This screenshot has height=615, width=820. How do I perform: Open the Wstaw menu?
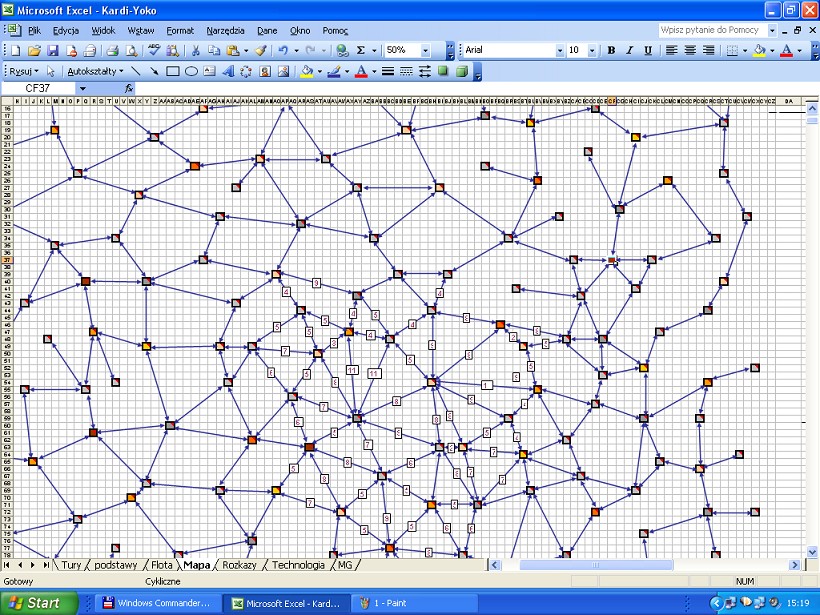point(141,31)
